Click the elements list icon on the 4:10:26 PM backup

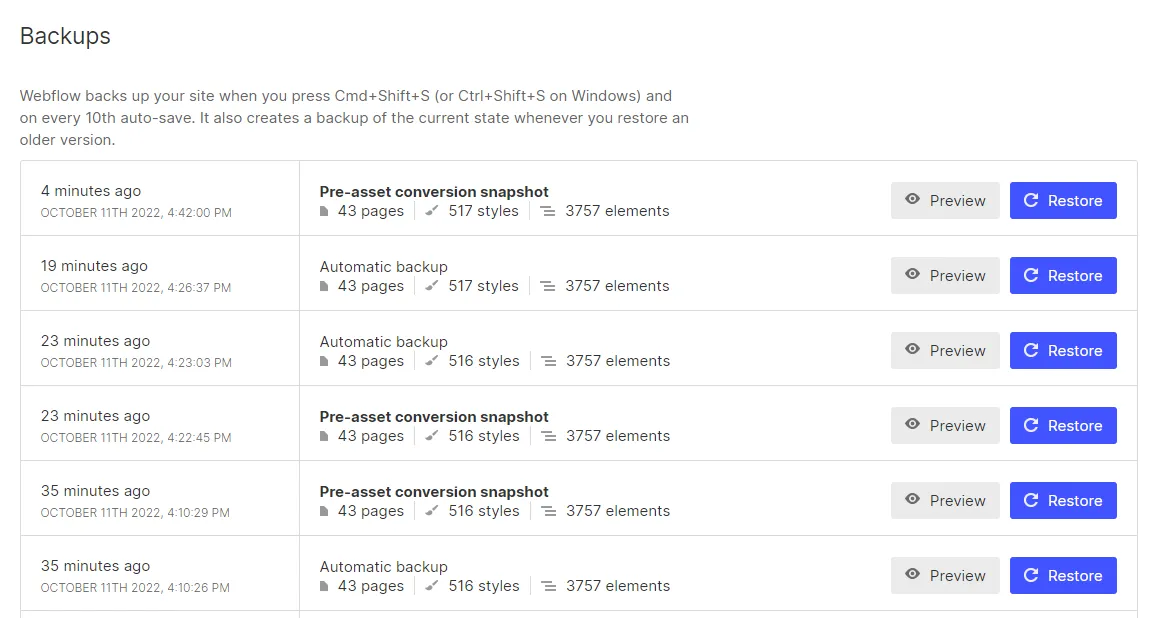click(x=548, y=586)
